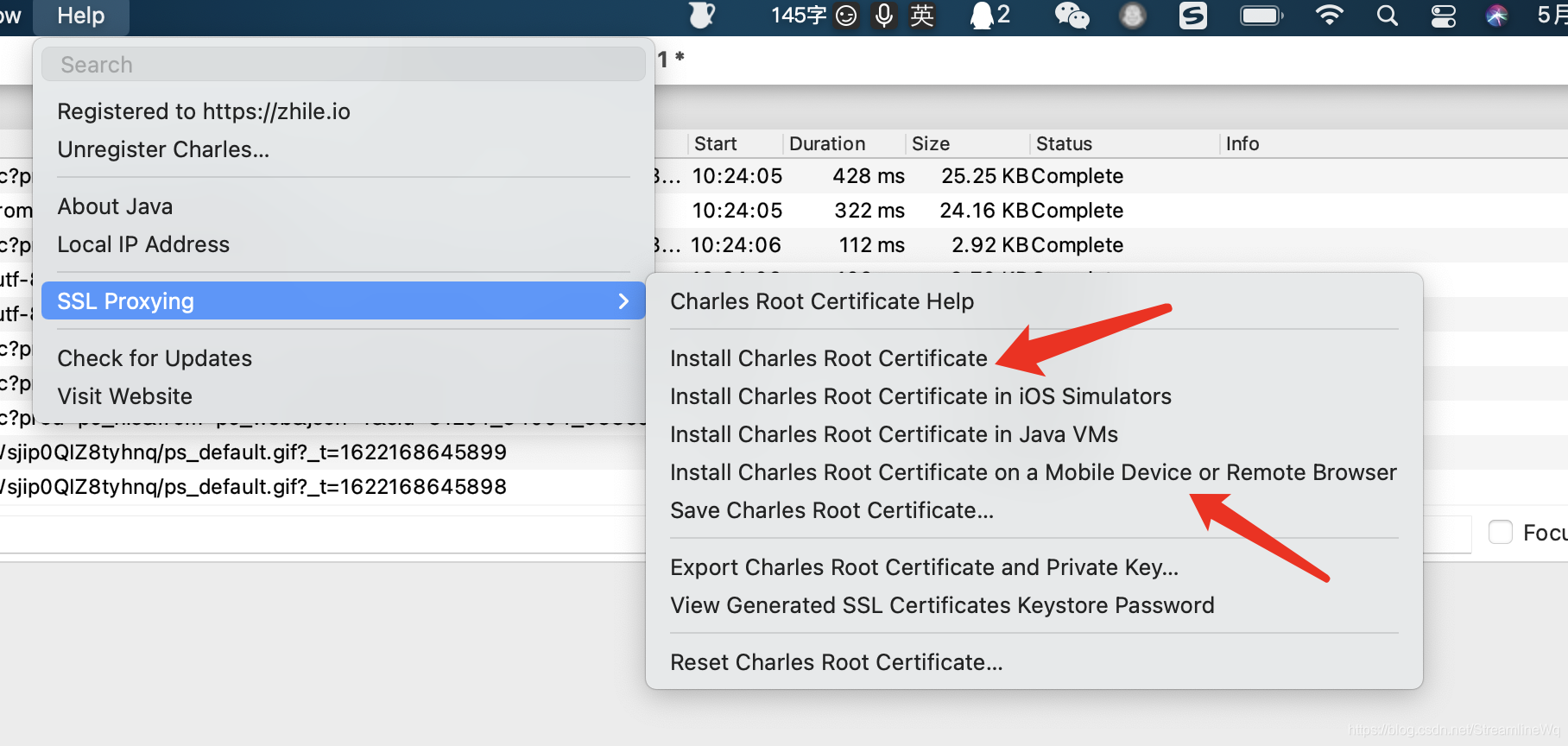Click the 145字 input method counter

tap(799, 16)
